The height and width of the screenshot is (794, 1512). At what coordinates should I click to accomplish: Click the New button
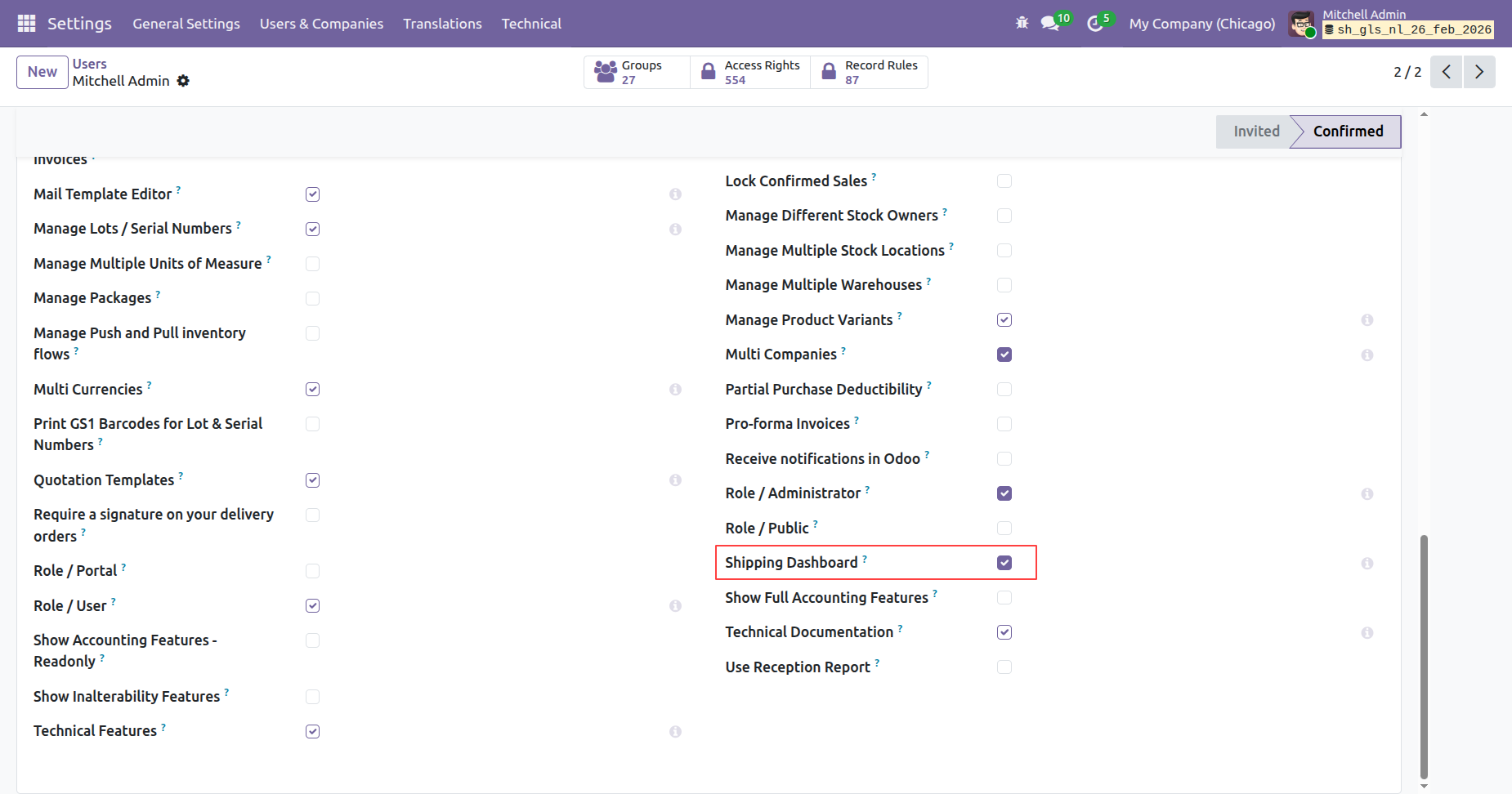(42, 72)
